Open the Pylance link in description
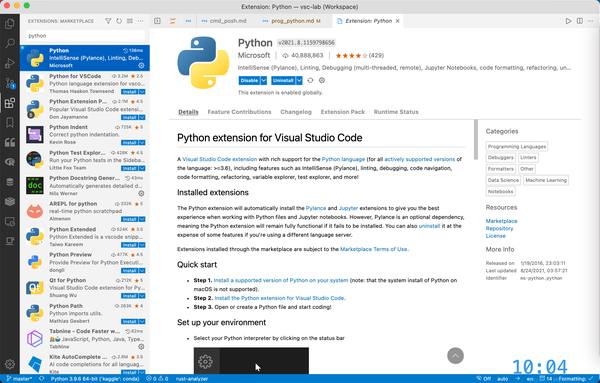This screenshot has width=600, height=383. pos(316,208)
